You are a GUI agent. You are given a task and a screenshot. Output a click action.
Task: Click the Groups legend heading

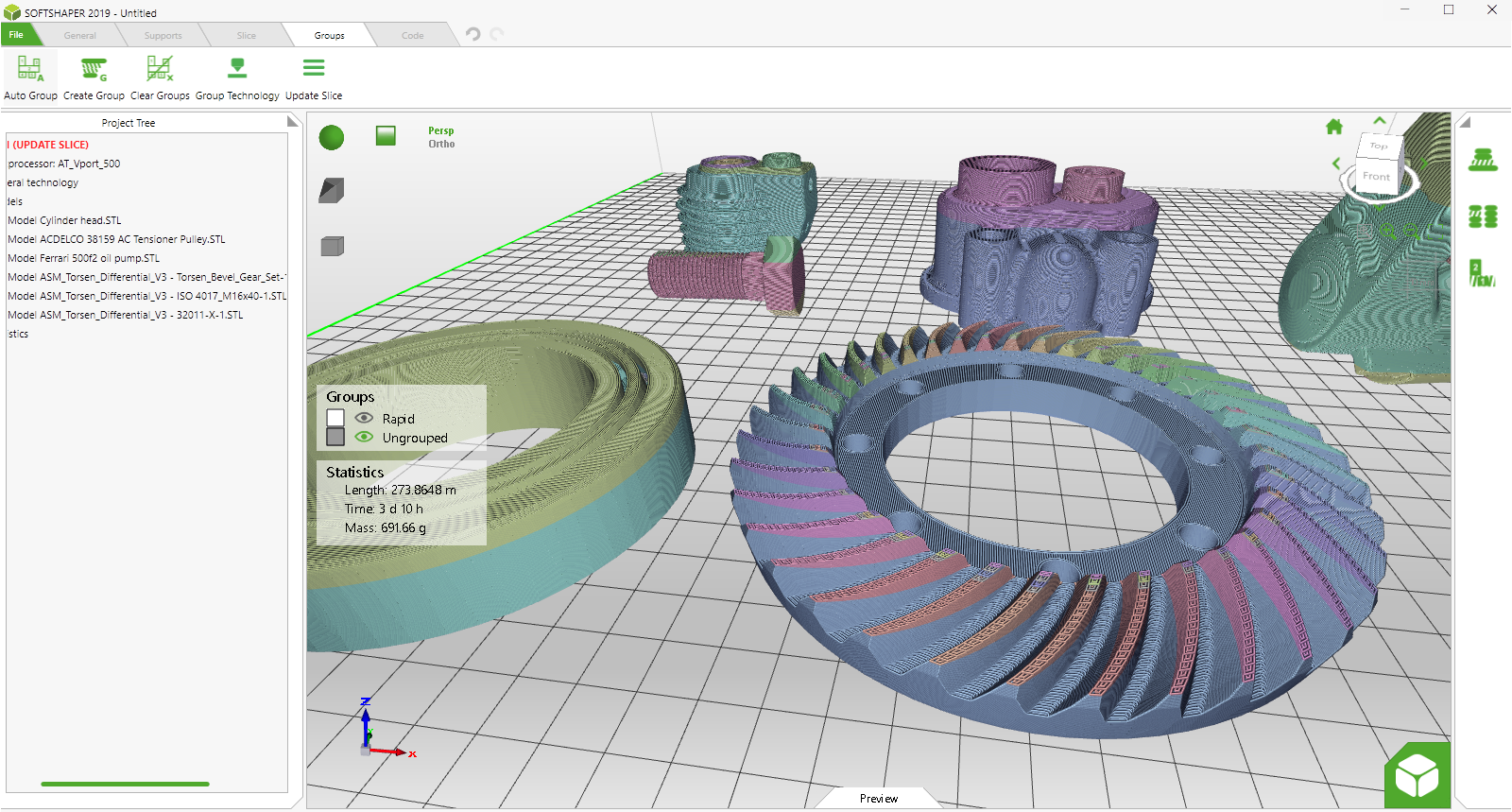point(350,397)
